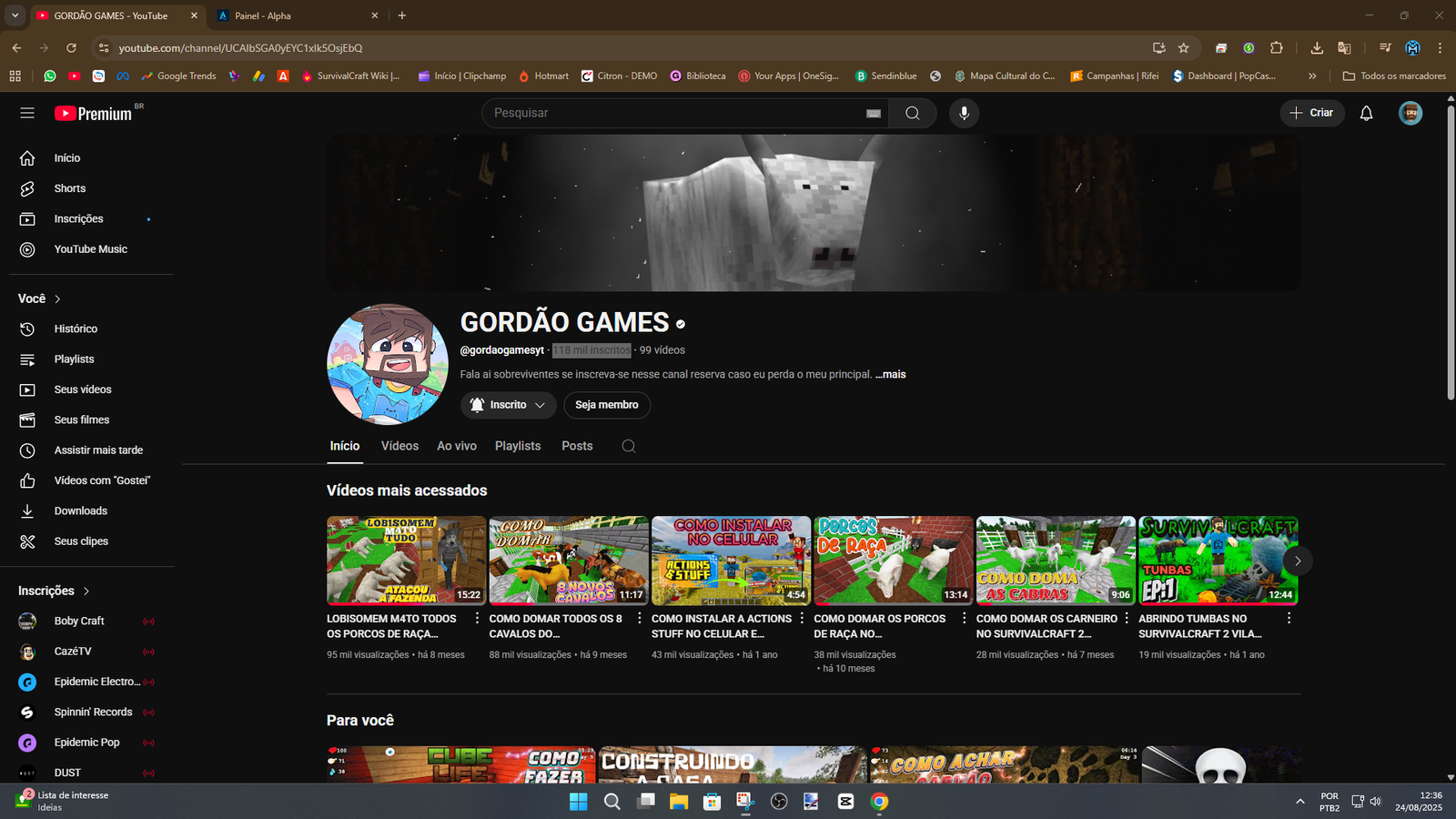Show hidden system tray icons
Image resolution: width=1456 pixels, height=819 pixels.
point(1299,802)
